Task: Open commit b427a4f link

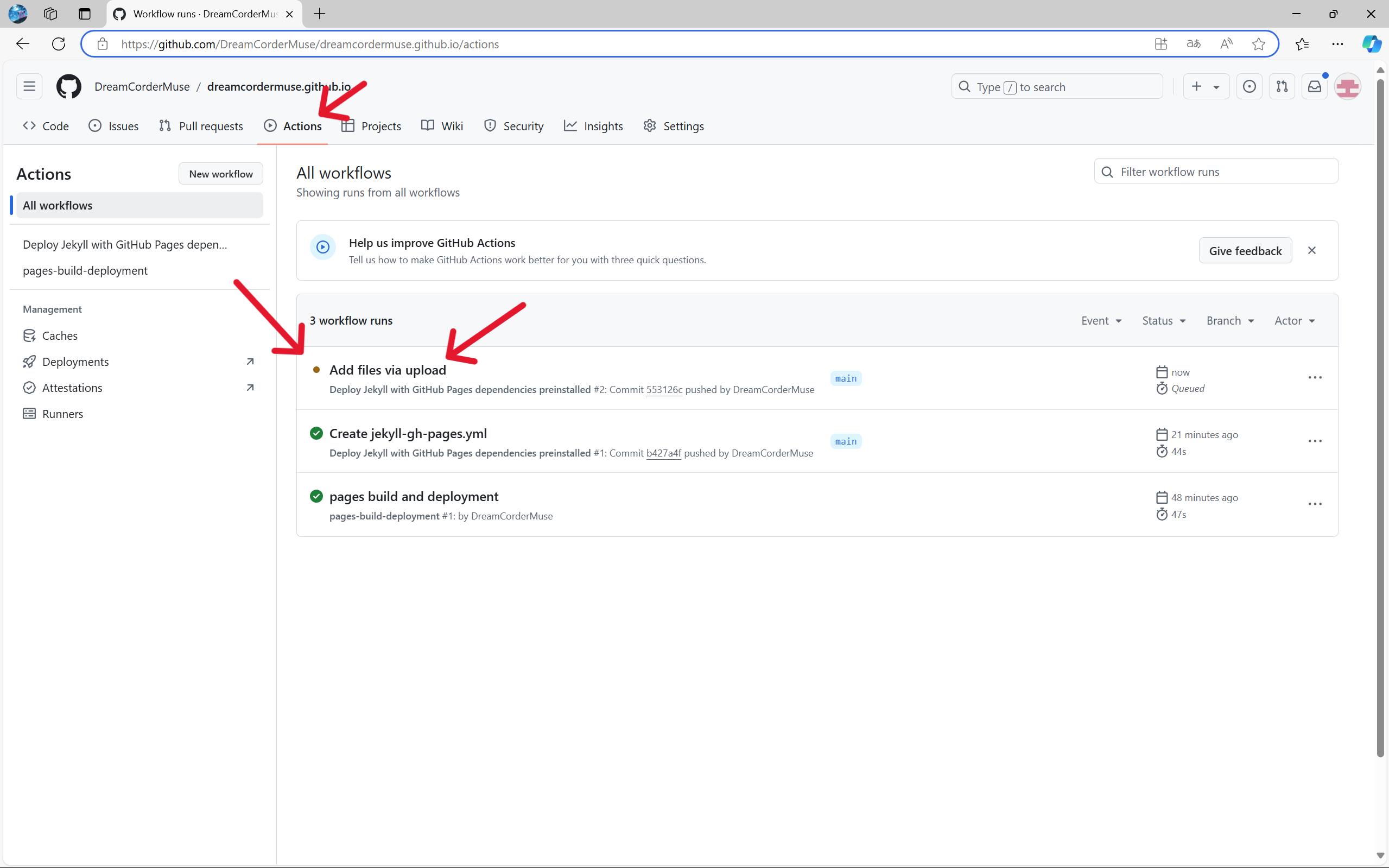Action: click(663, 453)
